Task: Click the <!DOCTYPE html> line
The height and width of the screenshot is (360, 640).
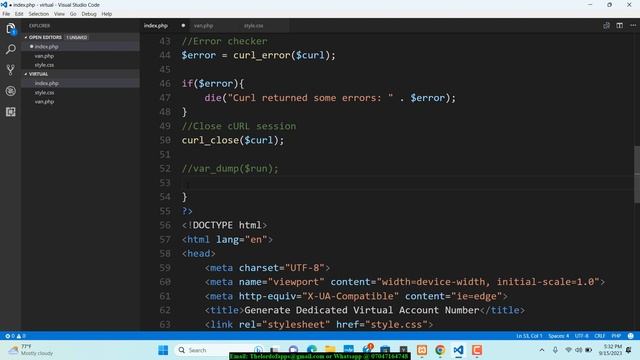Action: click(x=224, y=225)
